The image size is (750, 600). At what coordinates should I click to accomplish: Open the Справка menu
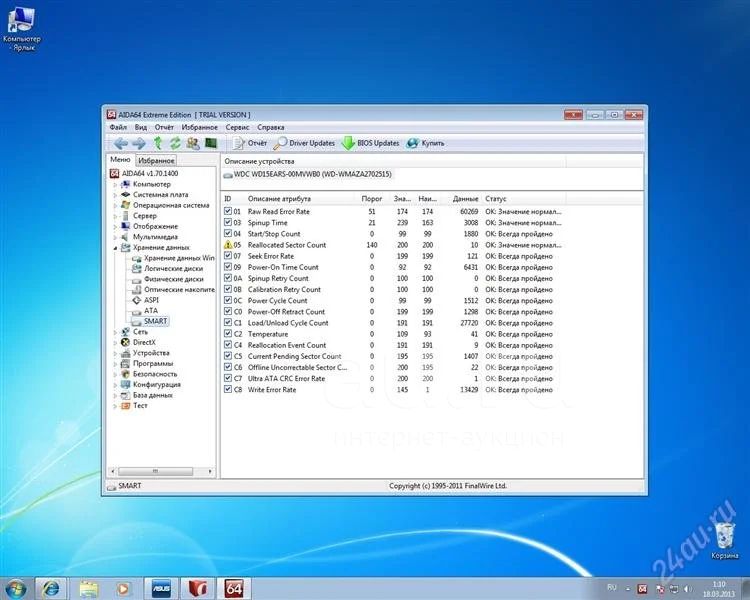point(271,127)
